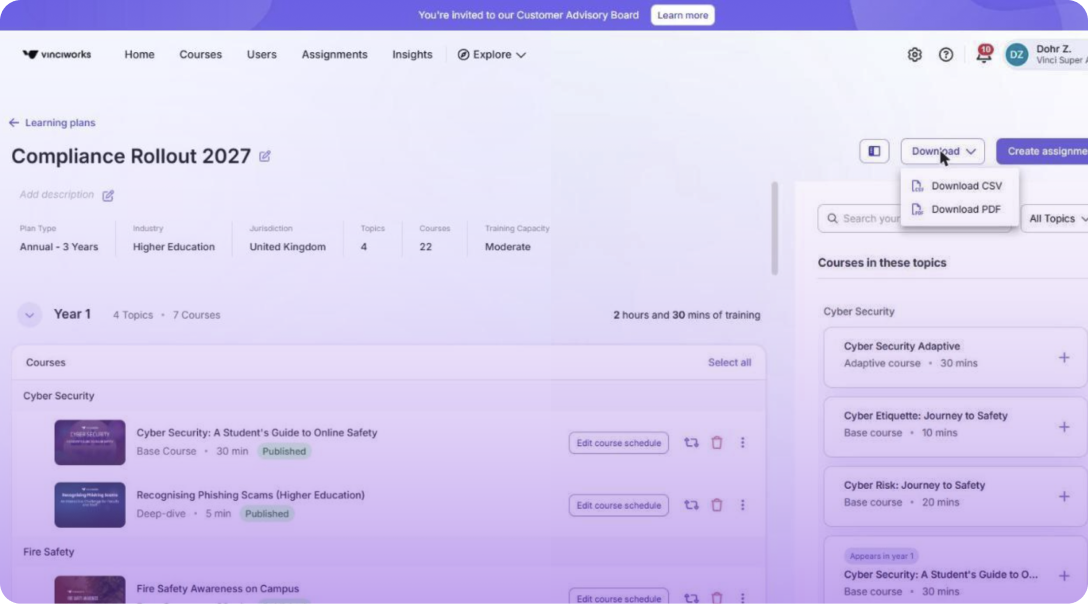Open the help question mark icon
The image size is (1088, 604).
click(x=946, y=54)
